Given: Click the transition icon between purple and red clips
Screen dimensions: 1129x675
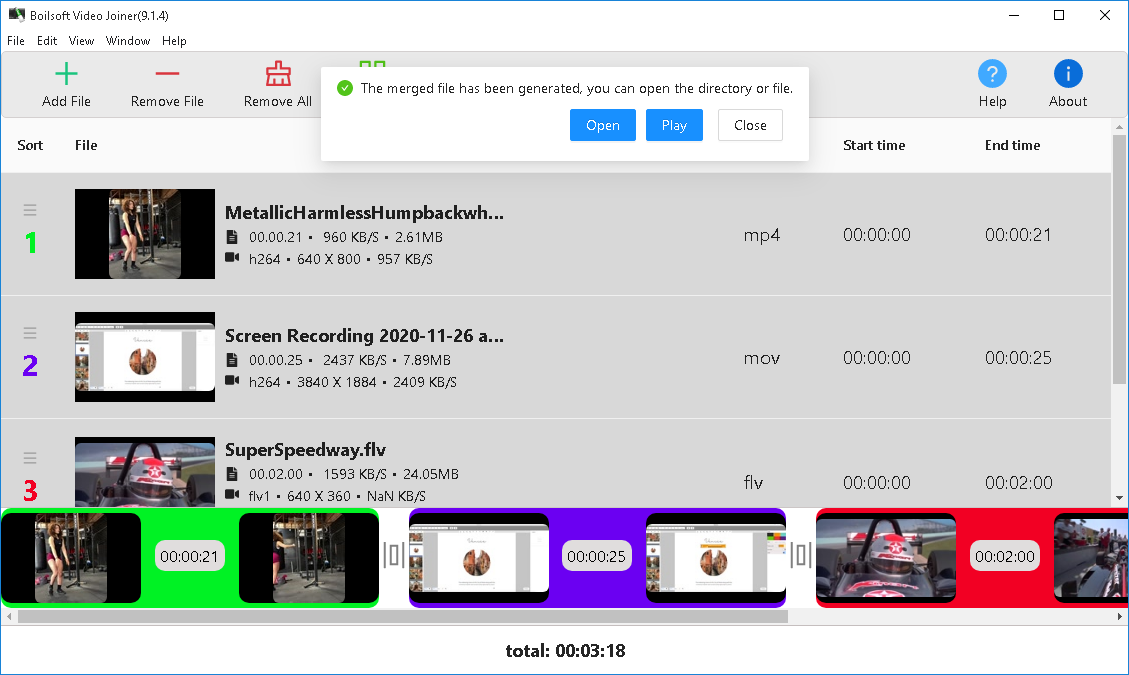Looking at the screenshot, I should tap(801, 555).
